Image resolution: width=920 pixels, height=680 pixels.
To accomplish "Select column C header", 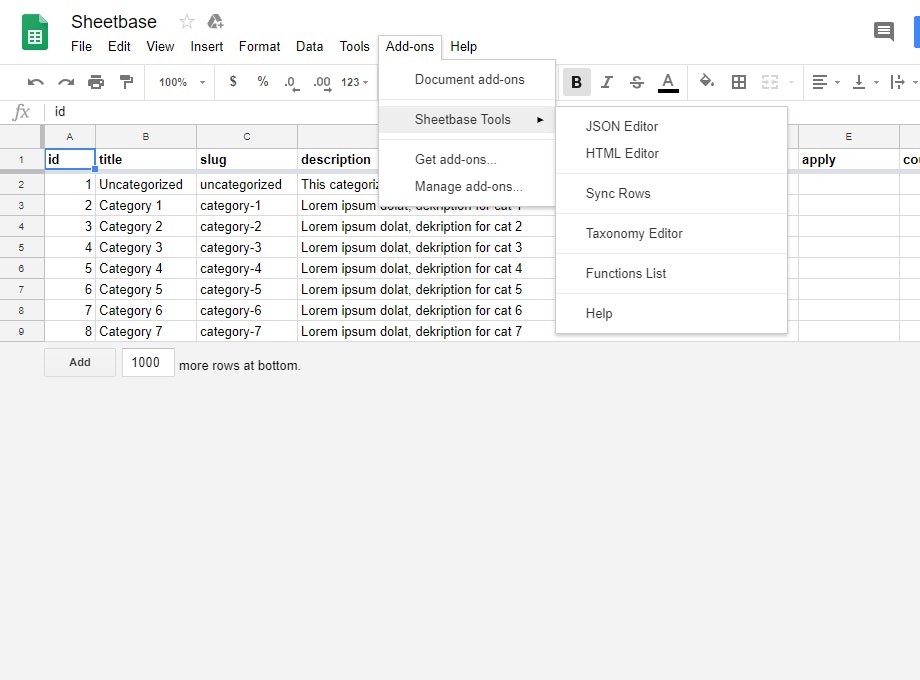I will tap(246, 137).
